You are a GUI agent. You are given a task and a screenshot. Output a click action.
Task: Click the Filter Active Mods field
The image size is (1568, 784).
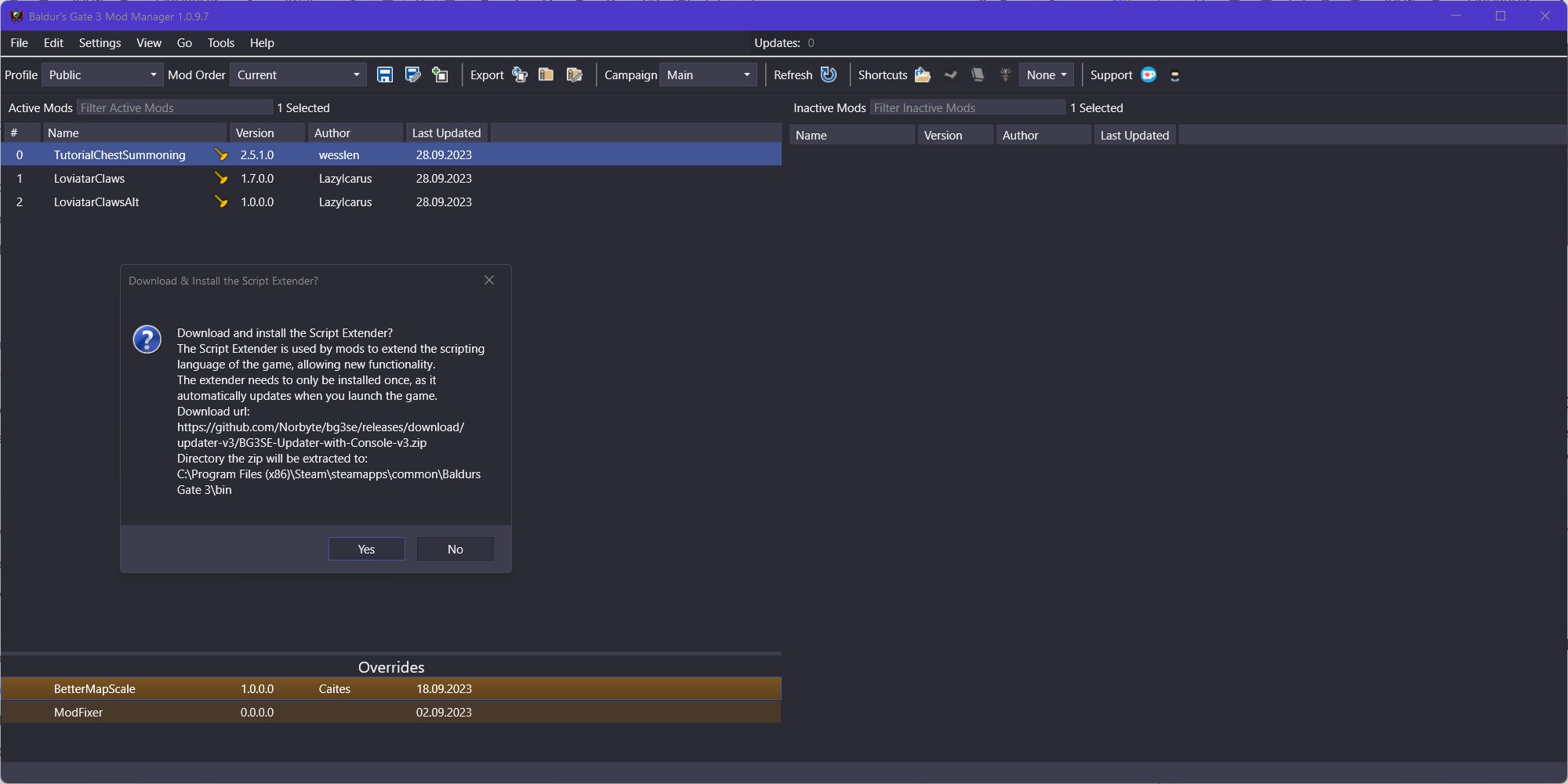click(174, 107)
